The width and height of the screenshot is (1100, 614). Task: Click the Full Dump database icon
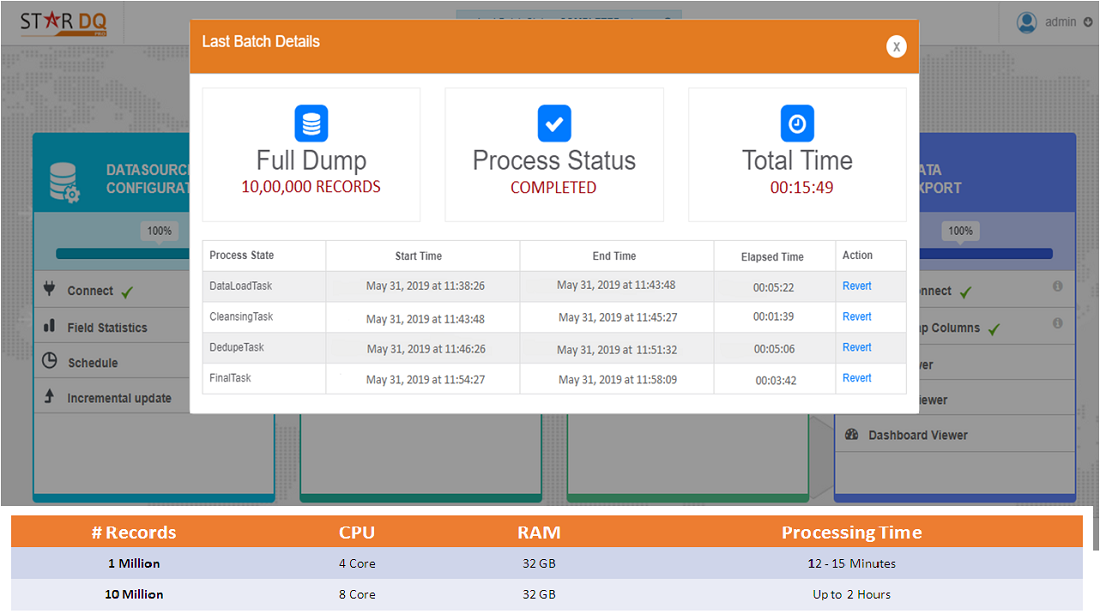pyautogui.click(x=311, y=124)
